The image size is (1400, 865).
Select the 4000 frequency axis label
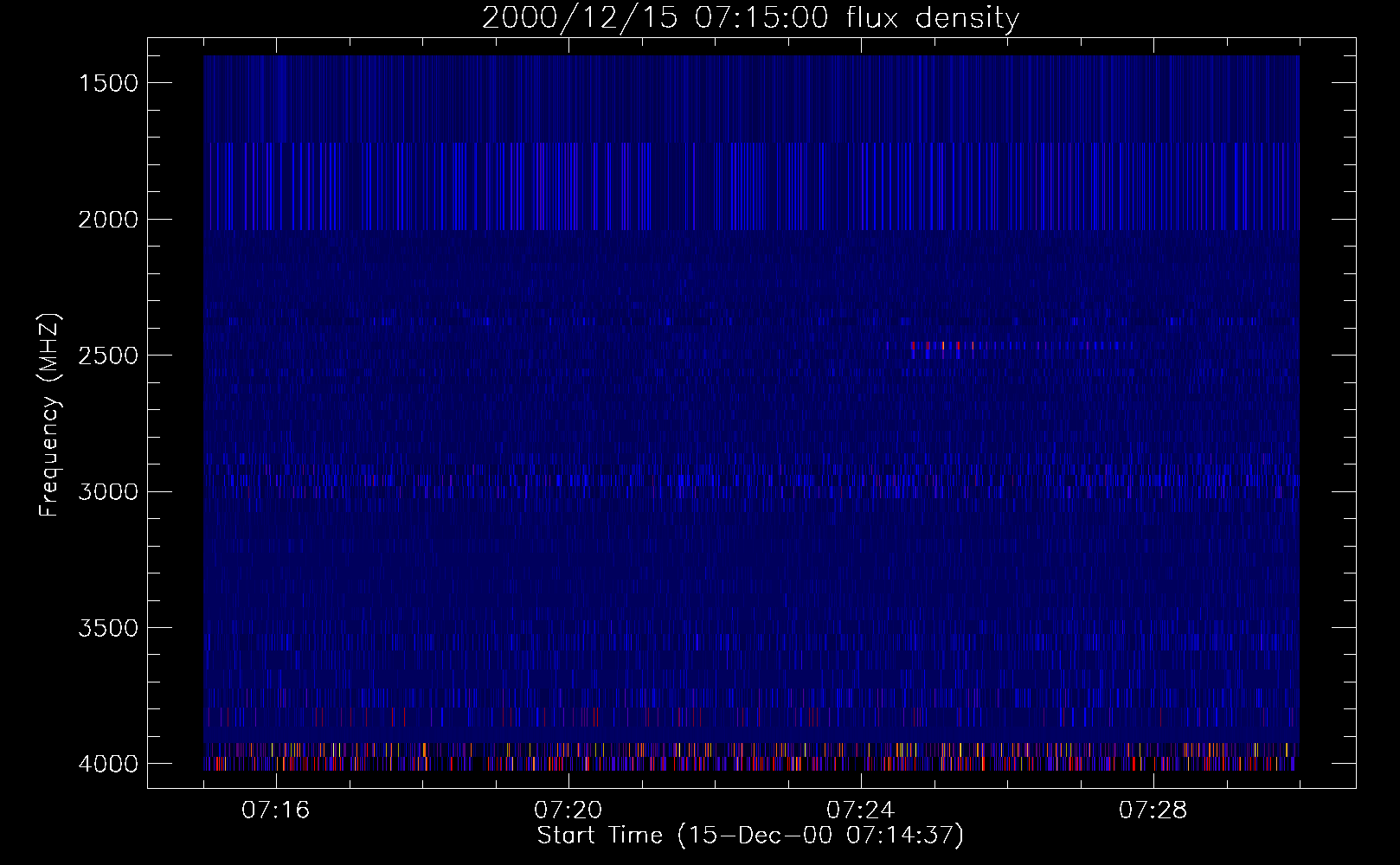coord(108,764)
